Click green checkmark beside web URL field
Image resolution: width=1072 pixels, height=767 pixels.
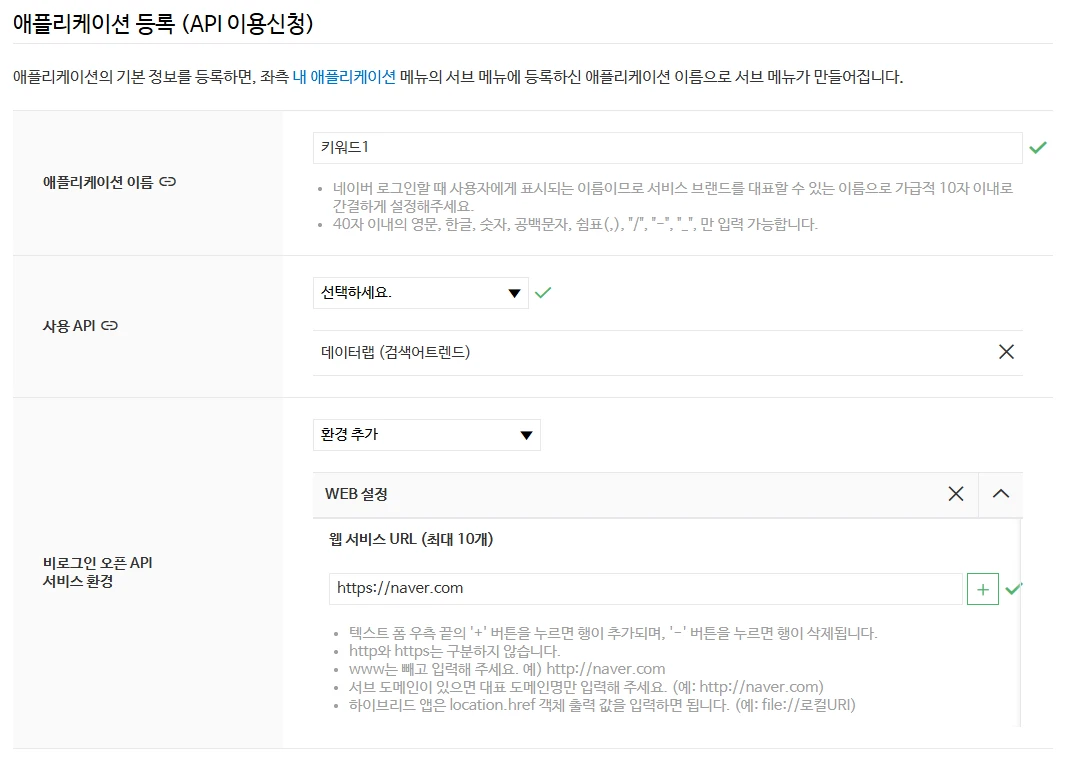click(x=1013, y=589)
